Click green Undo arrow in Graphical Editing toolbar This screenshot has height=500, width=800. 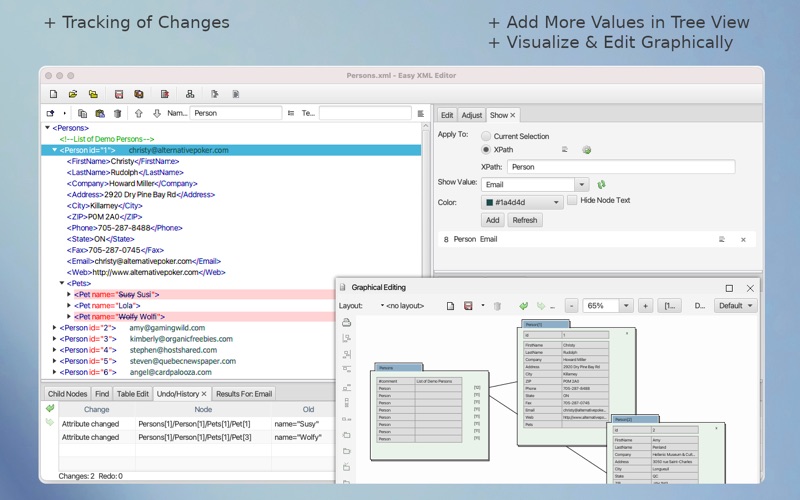[x=523, y=306]
